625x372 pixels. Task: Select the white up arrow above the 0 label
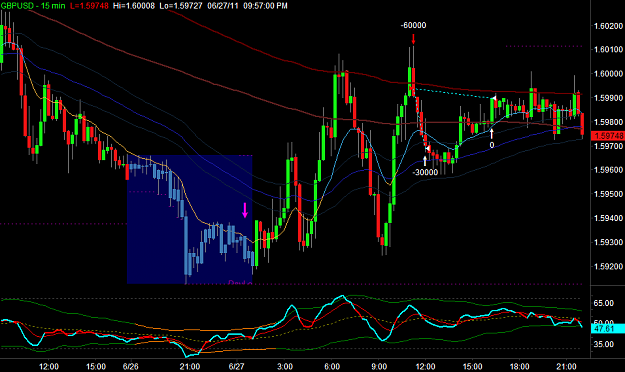point(492,134)
